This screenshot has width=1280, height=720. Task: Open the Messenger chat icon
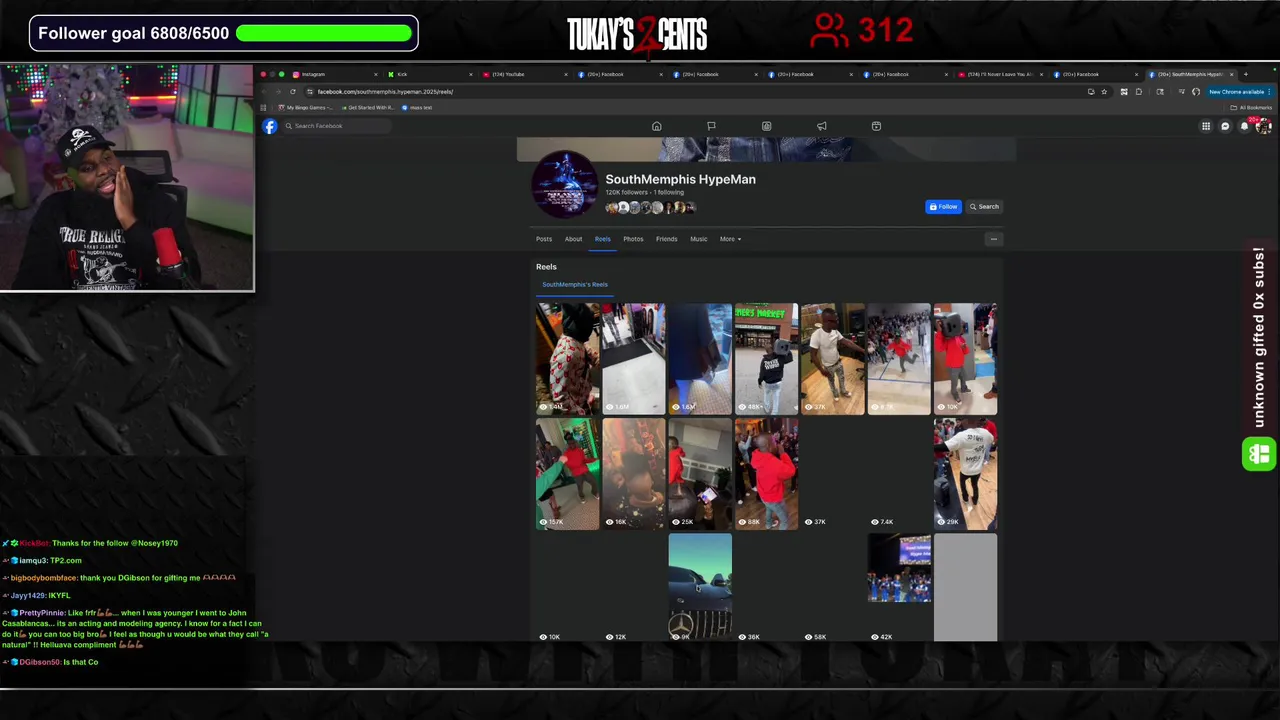tap(1225, 126)
